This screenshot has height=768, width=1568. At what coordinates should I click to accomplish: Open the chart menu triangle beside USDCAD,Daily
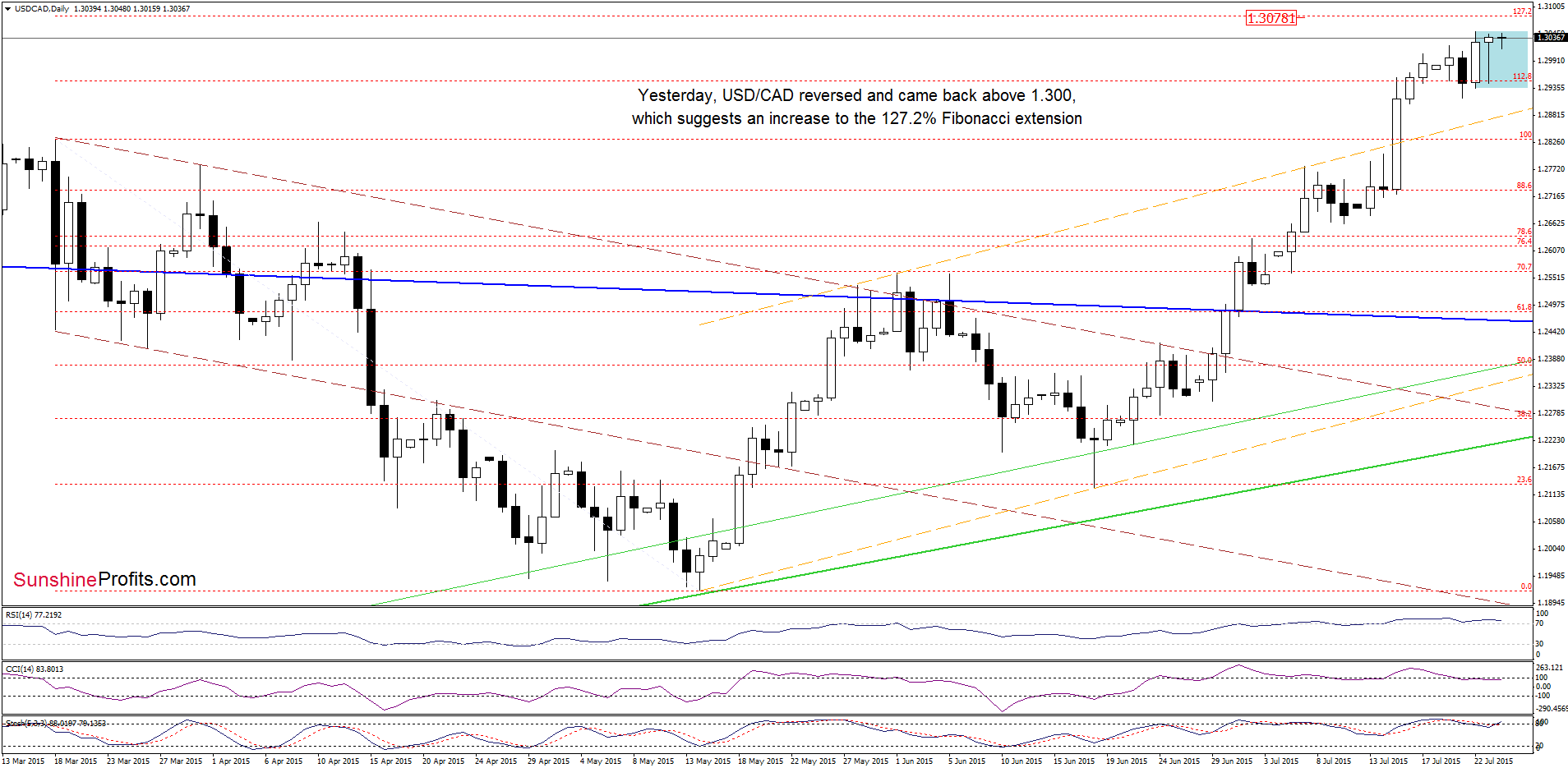(7, 9)
